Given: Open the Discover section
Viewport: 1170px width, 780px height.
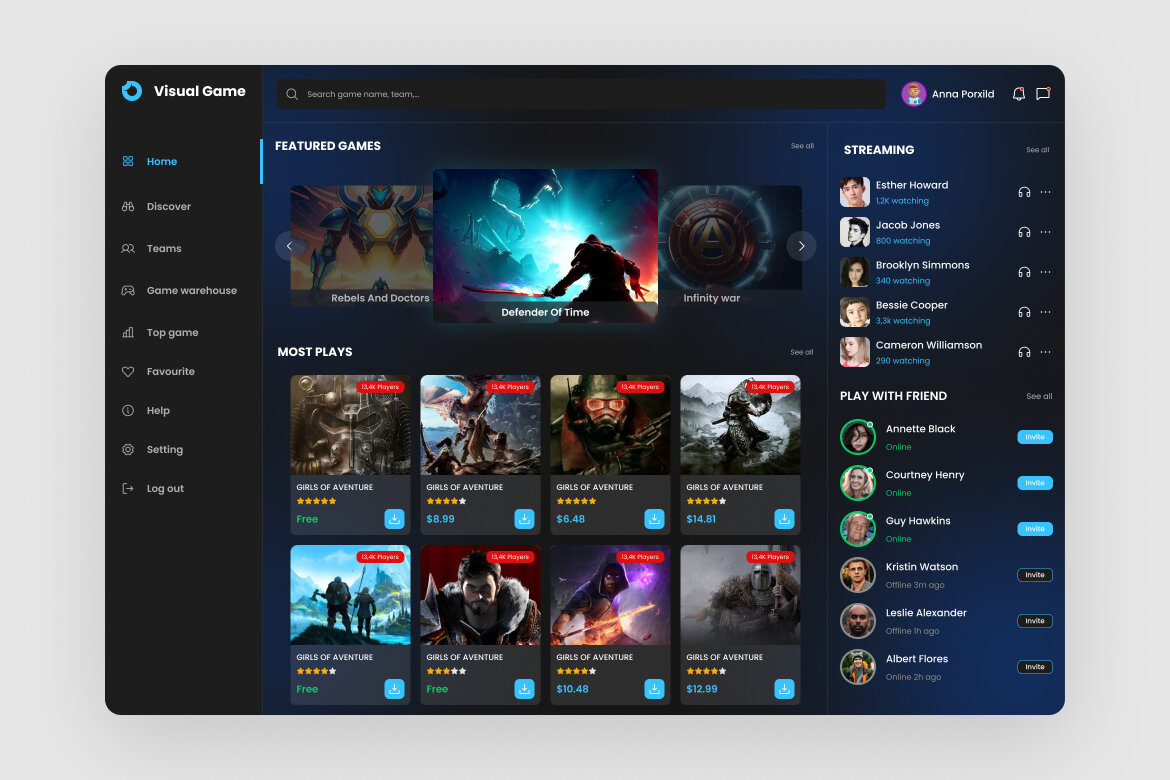Looking at the screenshot, I should coord(168,206).
